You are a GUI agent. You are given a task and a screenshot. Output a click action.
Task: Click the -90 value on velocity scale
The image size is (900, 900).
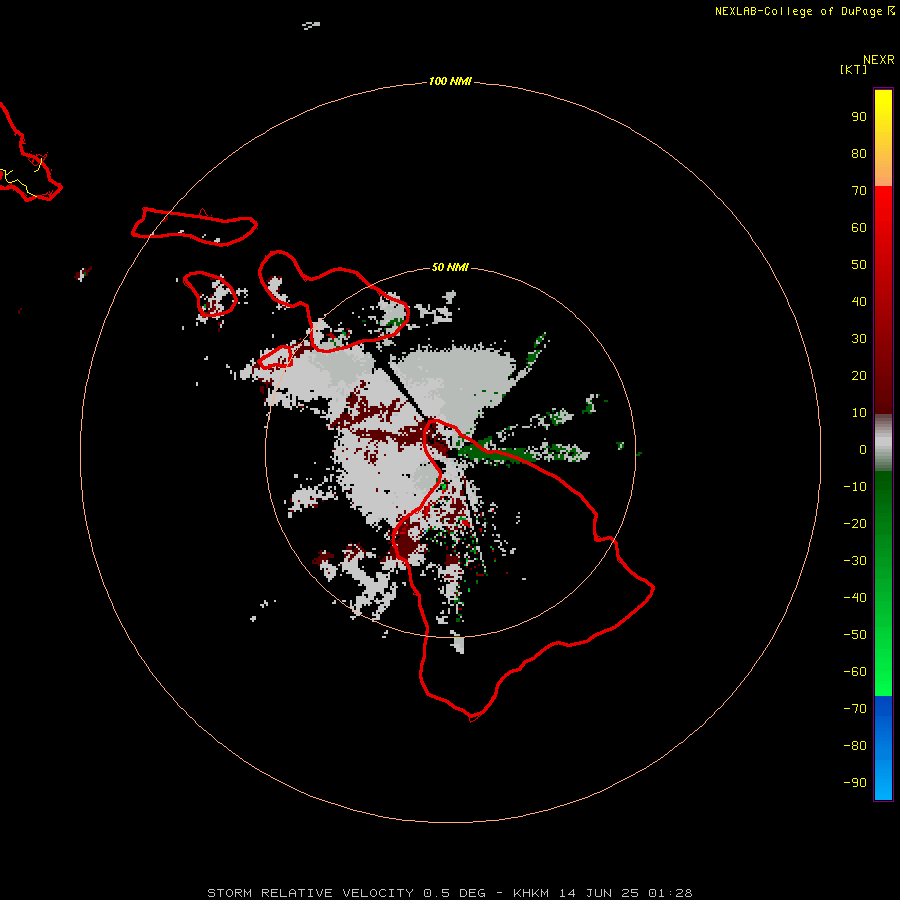point(855,783)
